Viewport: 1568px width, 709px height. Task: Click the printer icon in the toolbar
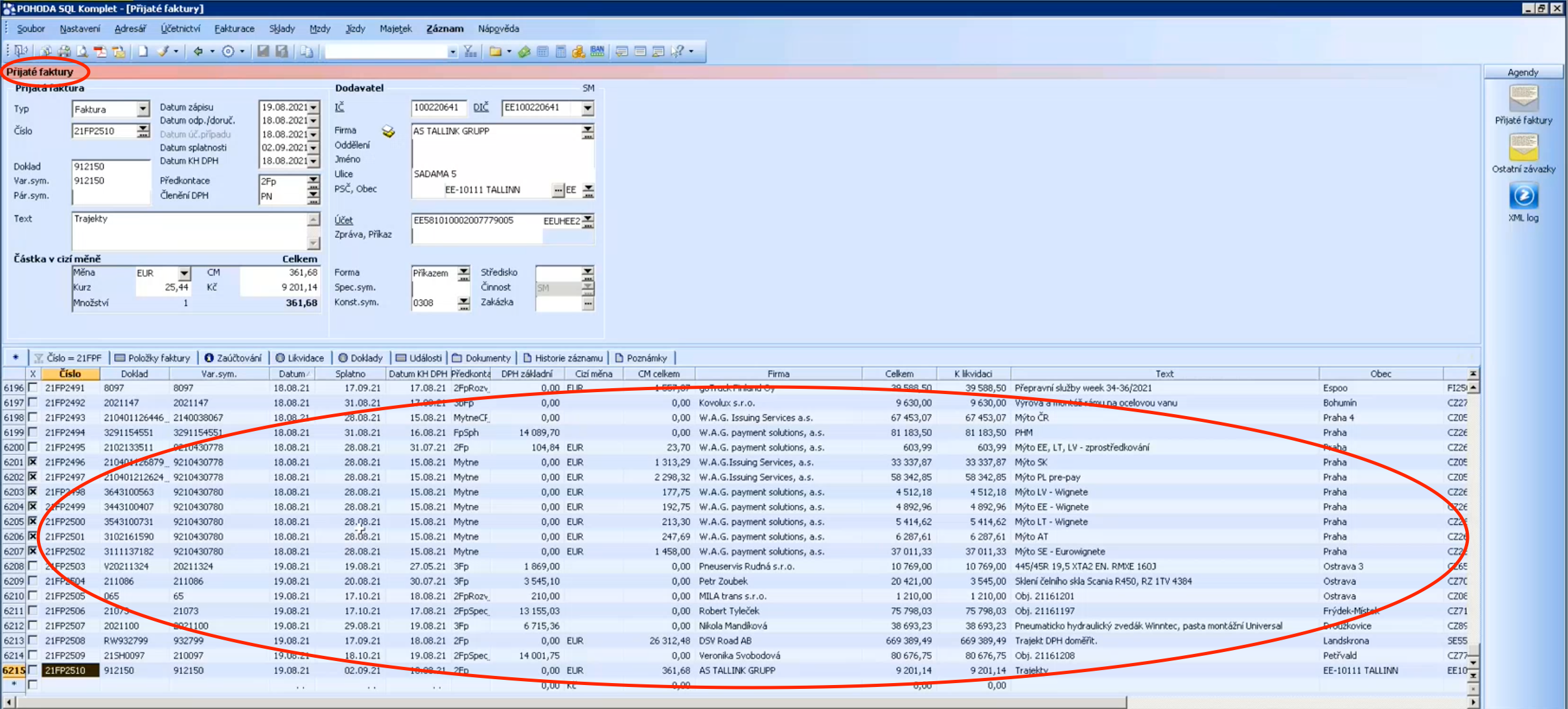pos(64,51)
